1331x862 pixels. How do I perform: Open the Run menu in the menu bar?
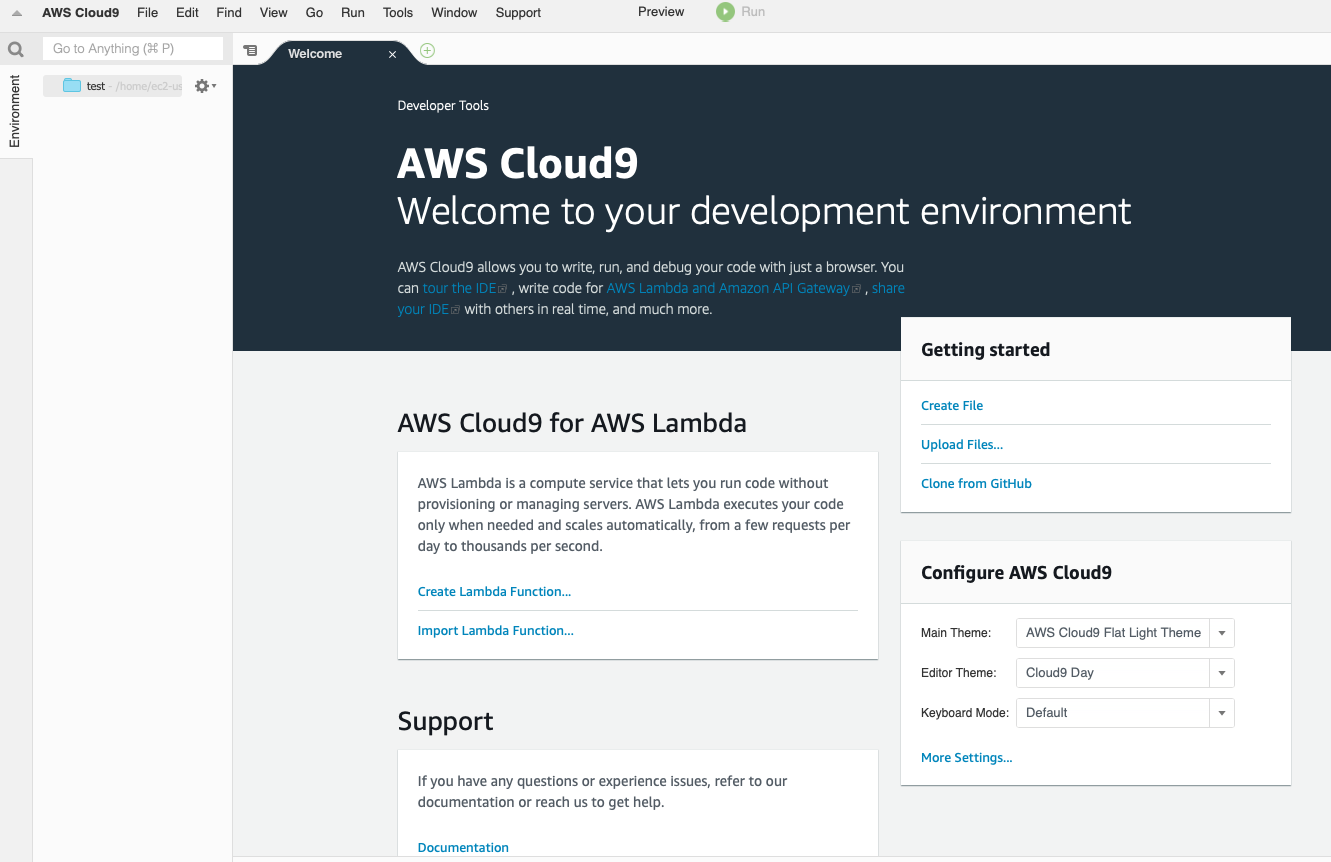point(353,13)
